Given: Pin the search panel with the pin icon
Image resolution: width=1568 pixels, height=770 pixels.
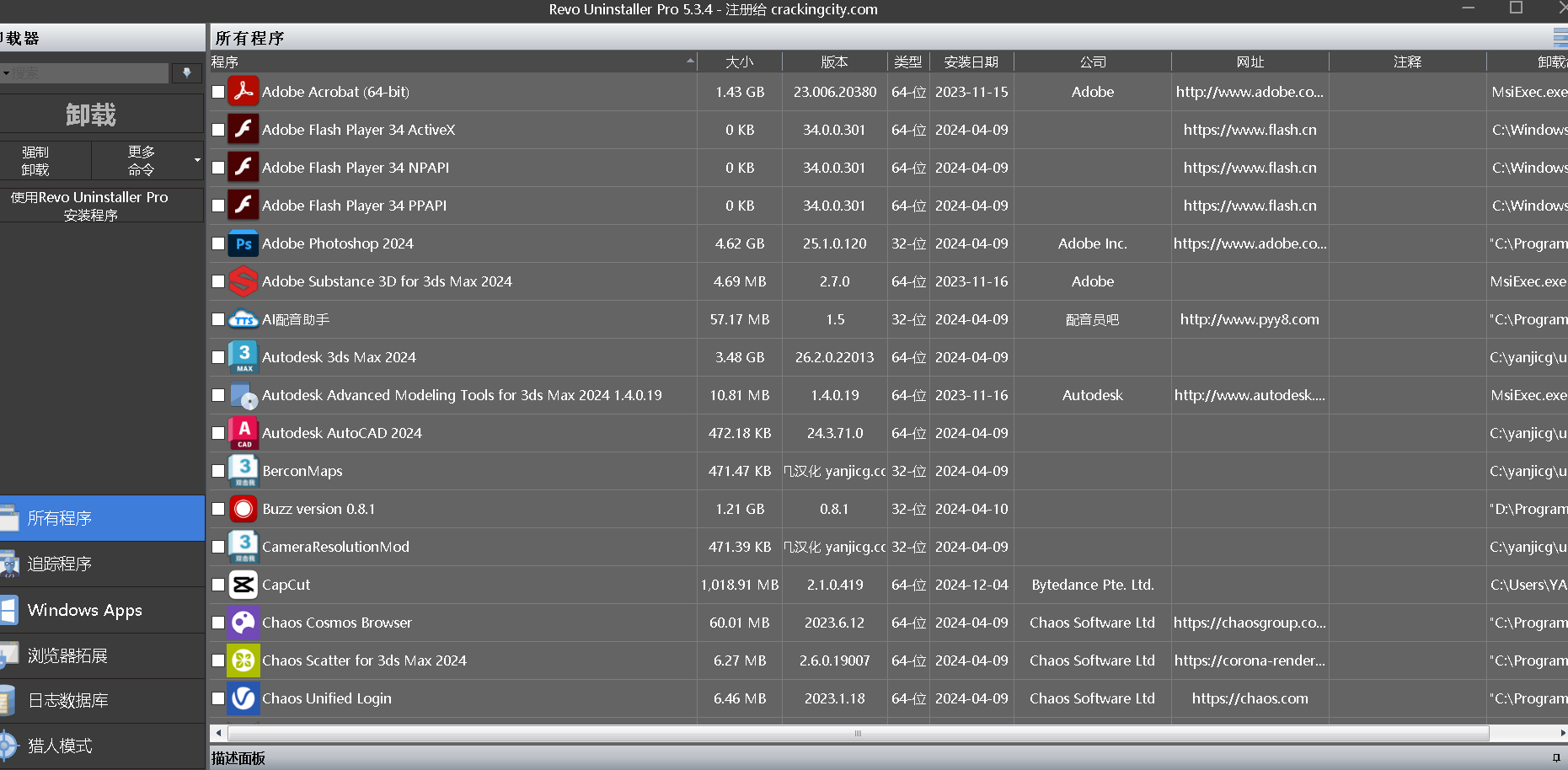Looking at the screenshot, I should pyautogui.click(x=187, y=73).
